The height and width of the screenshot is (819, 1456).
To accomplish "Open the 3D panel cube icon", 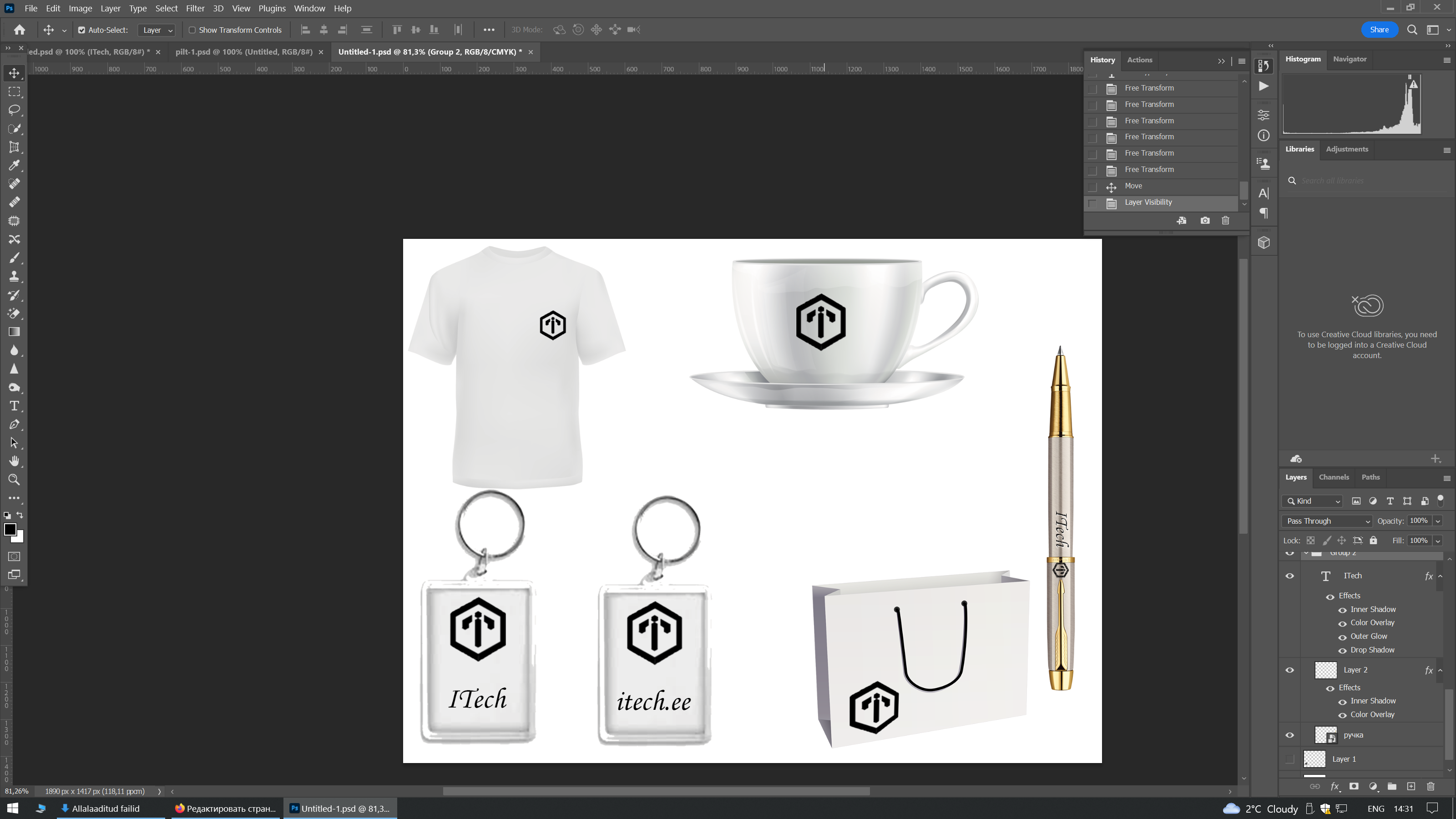I will [x=1264, y=243].
